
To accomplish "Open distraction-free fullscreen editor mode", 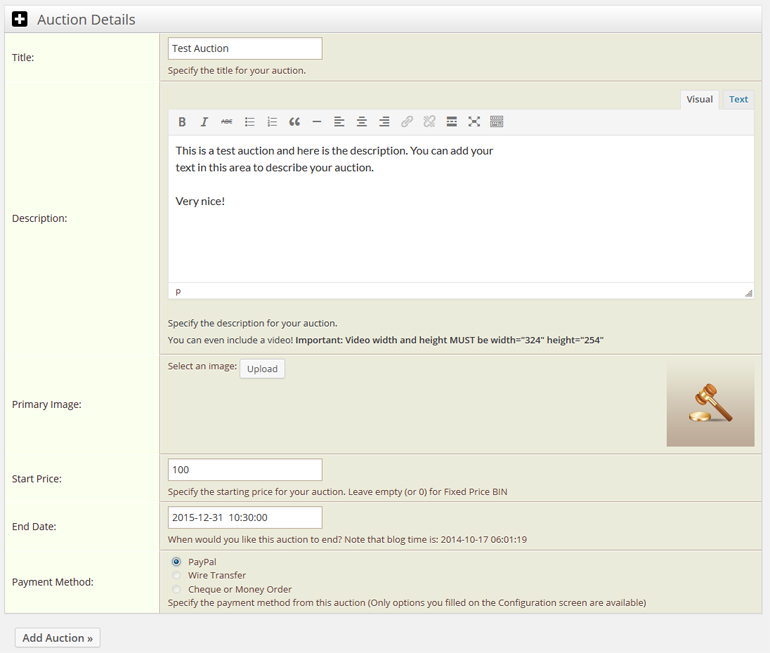I will (474, 122).
